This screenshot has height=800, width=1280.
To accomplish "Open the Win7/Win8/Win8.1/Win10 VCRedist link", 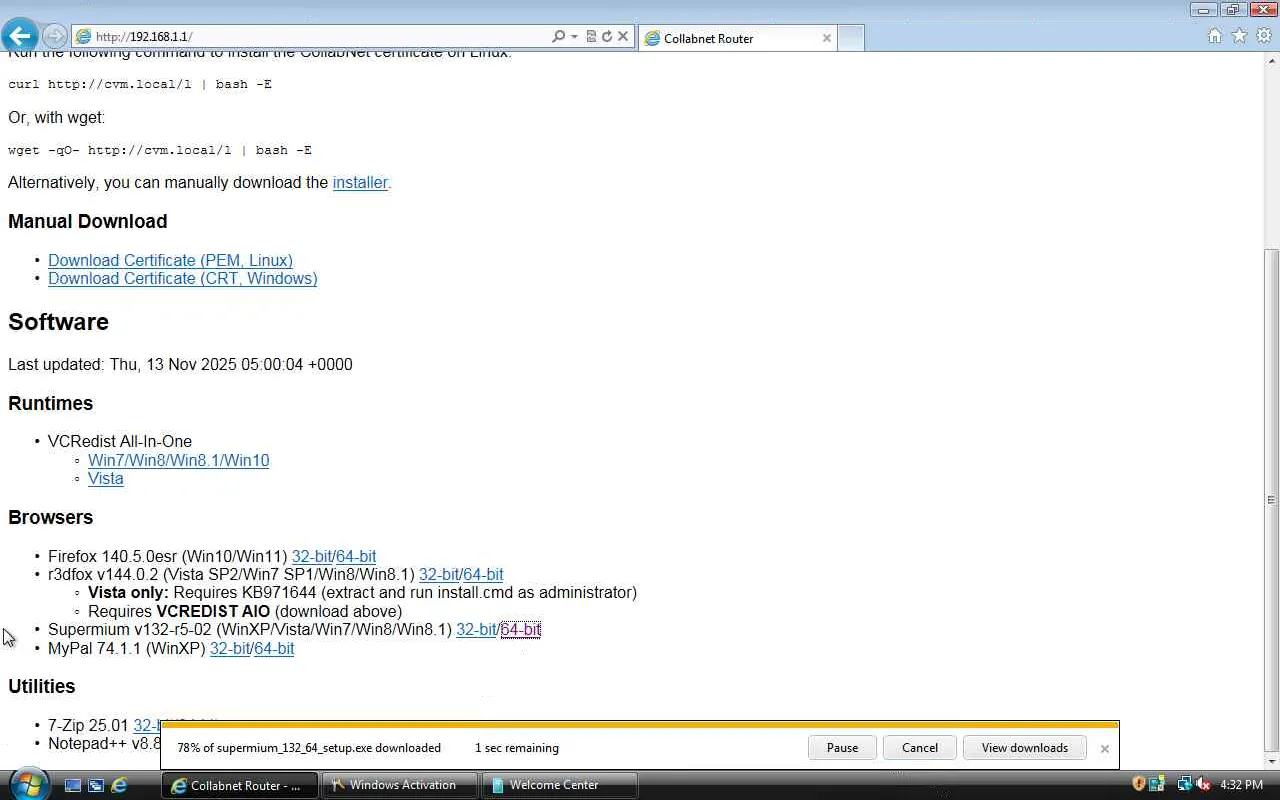I will pos(178,460).
